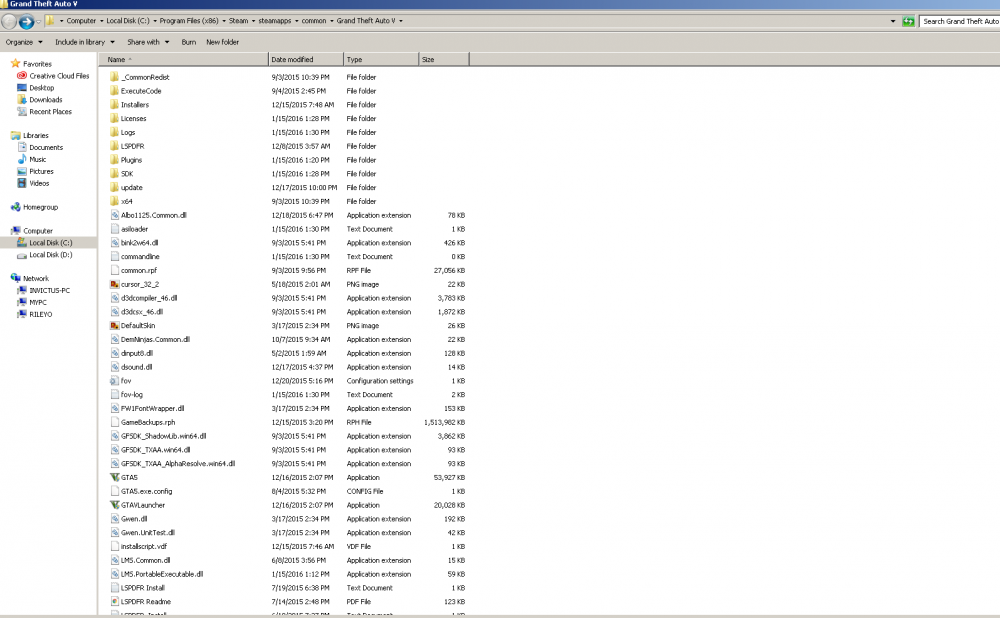1000x618 pixels.
Task: Click the Creative Cloud Files icon
Action: pyautogui.click(x=22, y=75)
